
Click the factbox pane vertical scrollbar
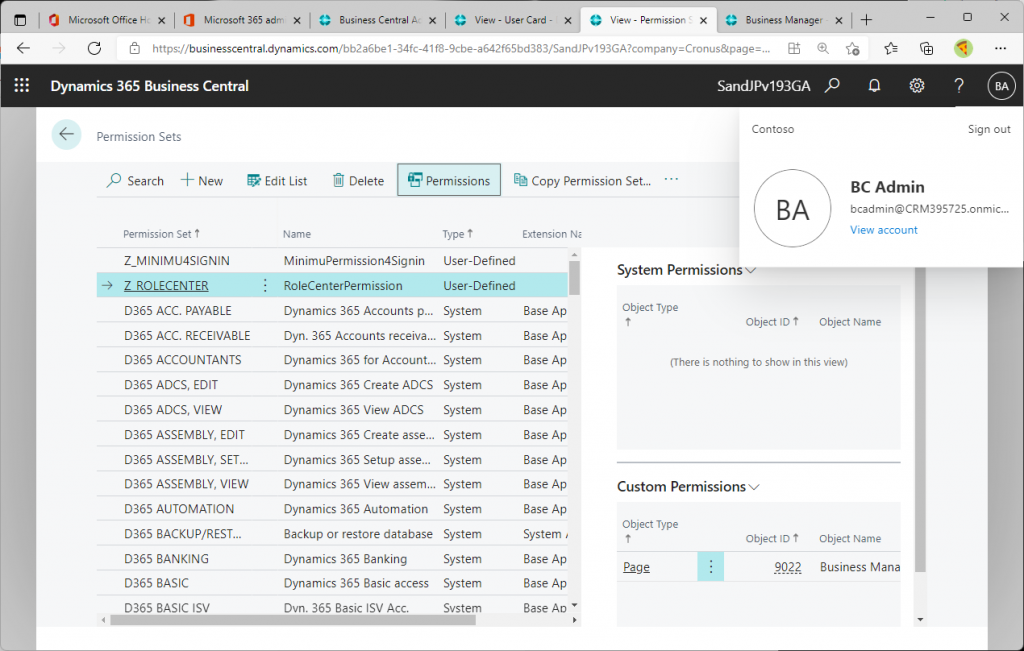coord(920,421)
